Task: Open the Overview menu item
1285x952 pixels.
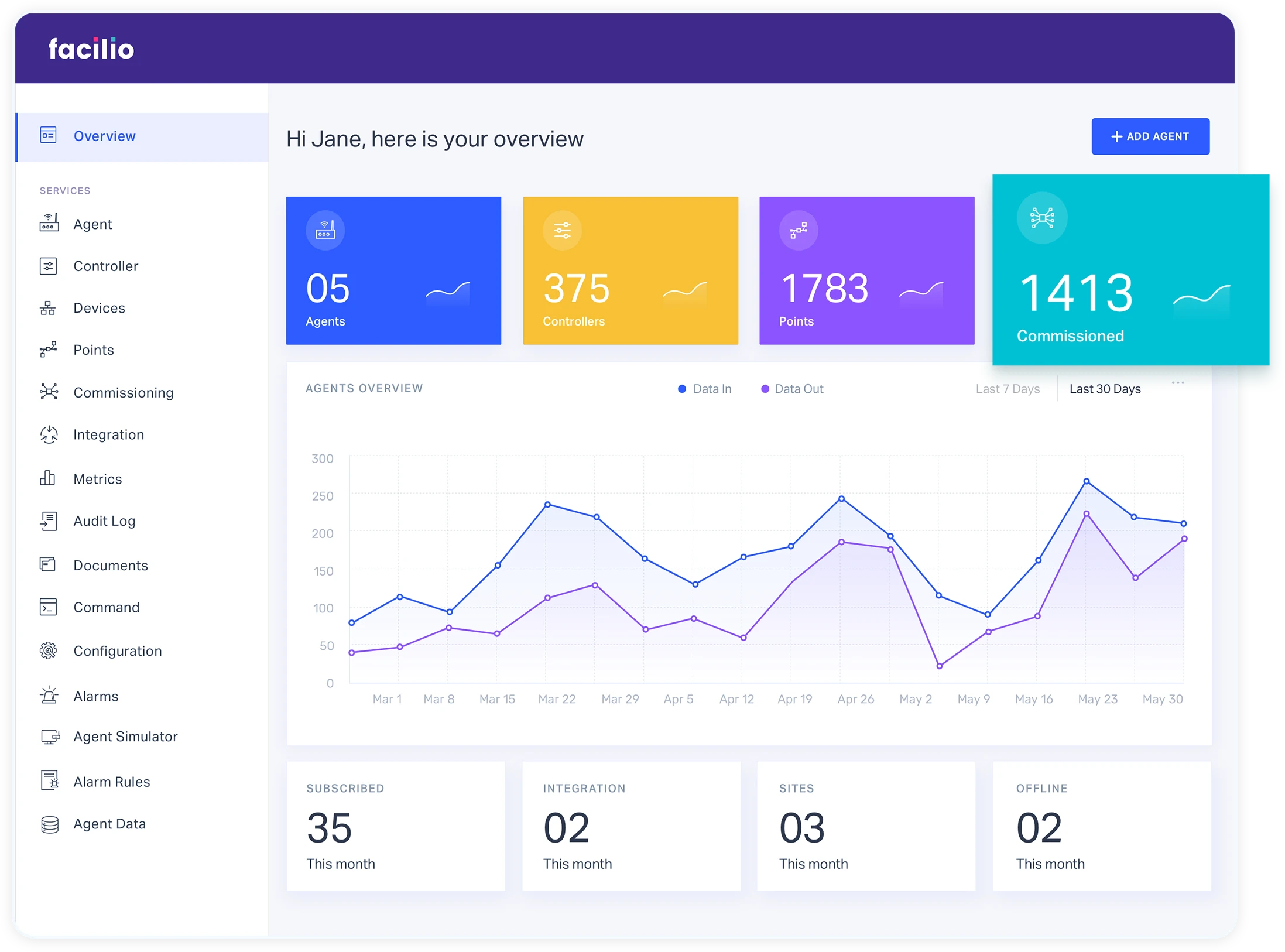Action: click(104, 136)
